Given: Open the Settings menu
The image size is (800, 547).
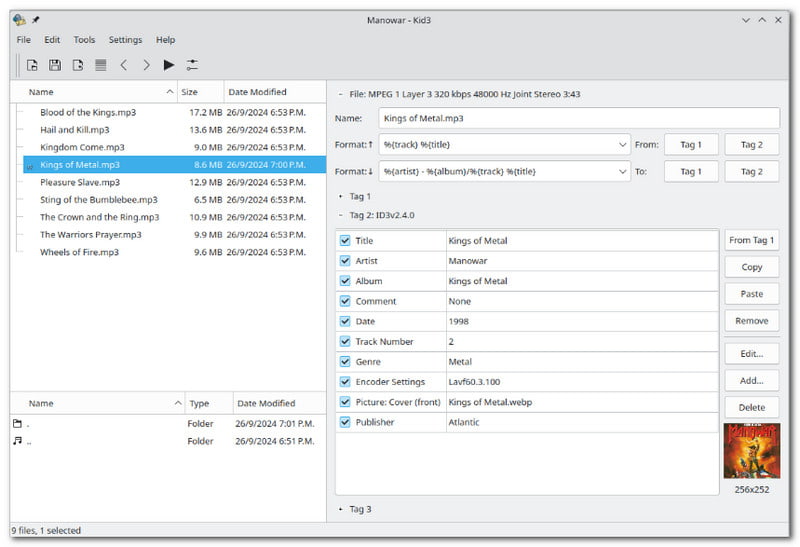Looking at the screenshot, I should [126, 40].
